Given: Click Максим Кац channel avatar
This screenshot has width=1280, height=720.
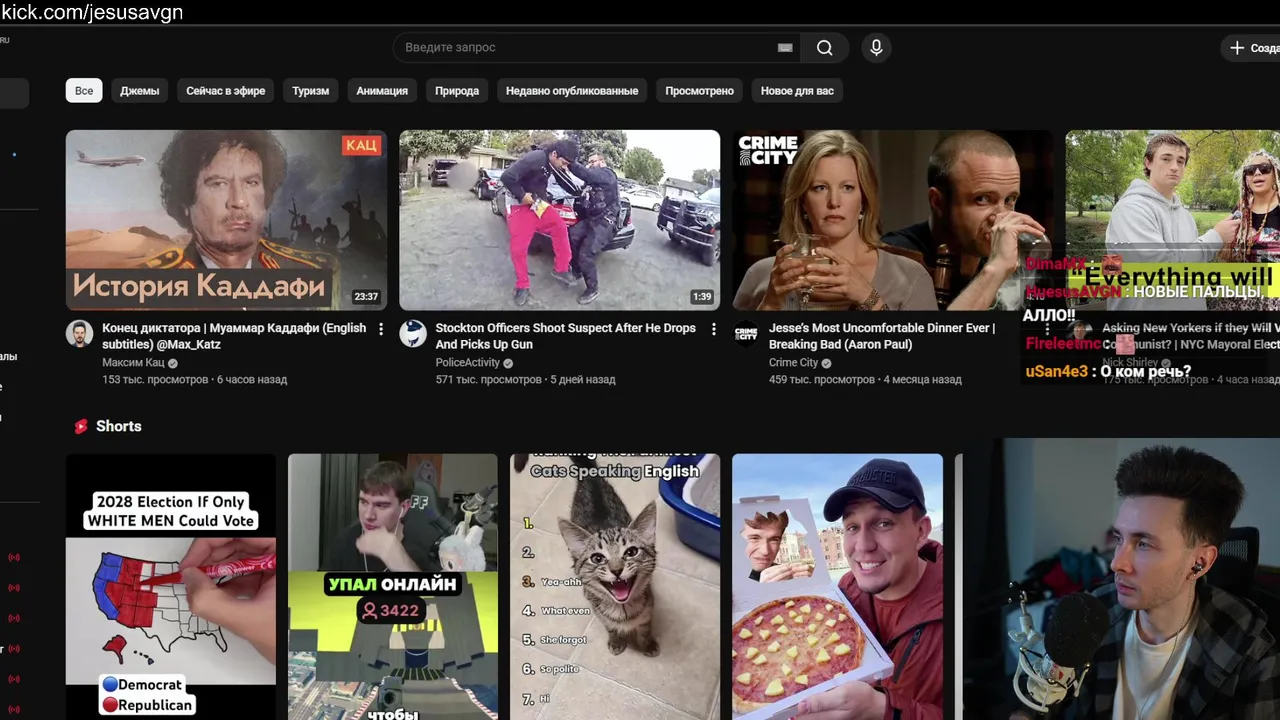Looking at the screenshot, I should pyautogui.click(x=80, y=334).
